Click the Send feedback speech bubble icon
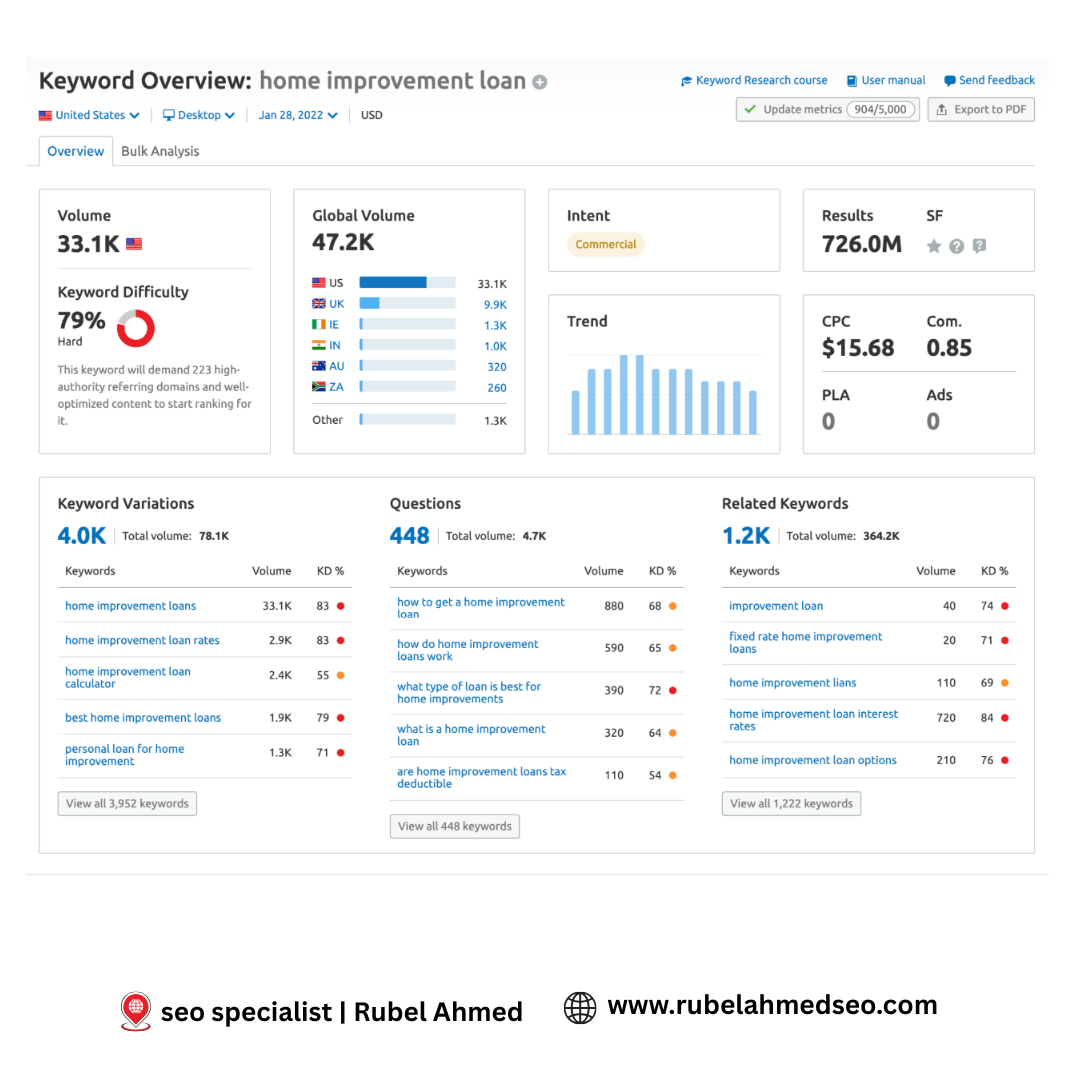Viewport: 1080px width, 1080px height. [x=950, y=80]
